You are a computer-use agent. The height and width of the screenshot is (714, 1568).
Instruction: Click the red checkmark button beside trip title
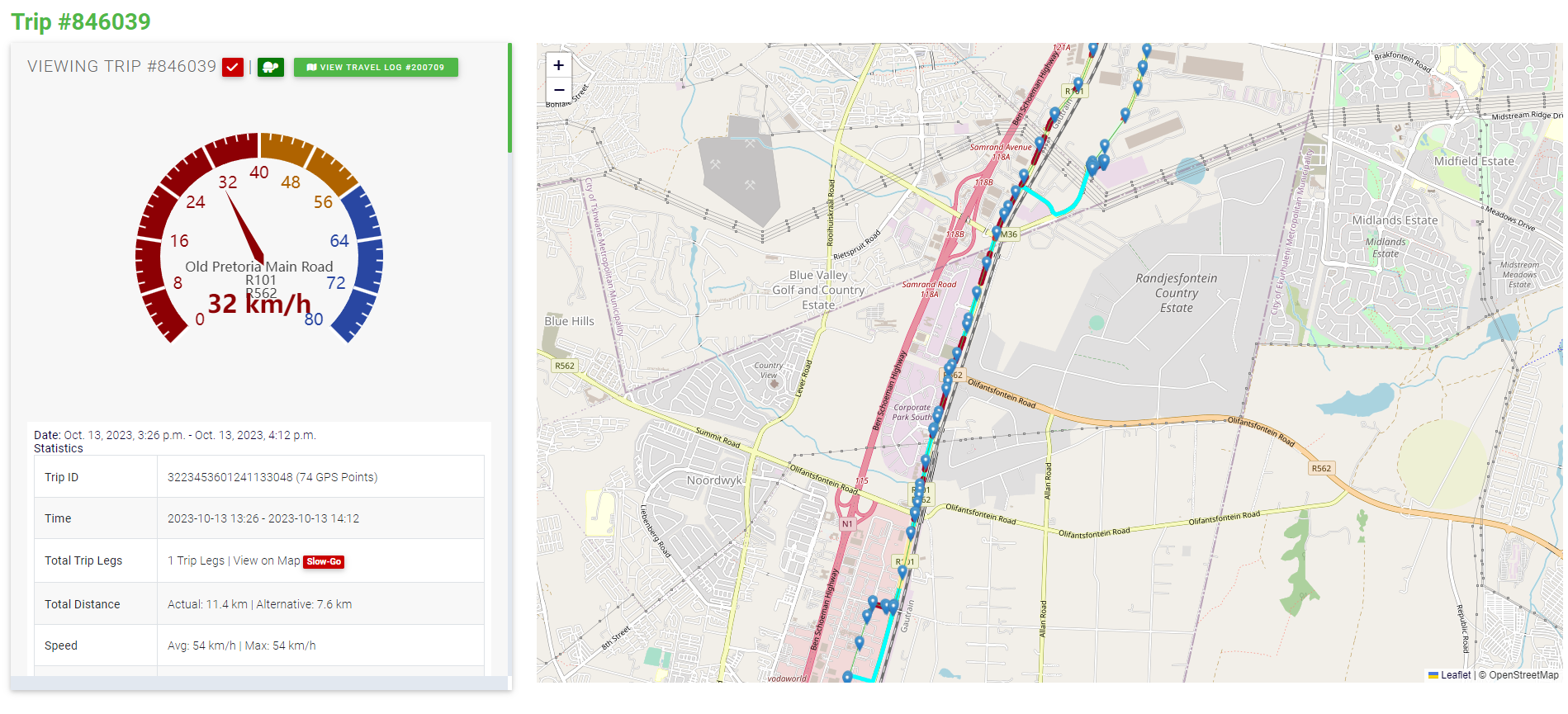[x=233, y=67]
